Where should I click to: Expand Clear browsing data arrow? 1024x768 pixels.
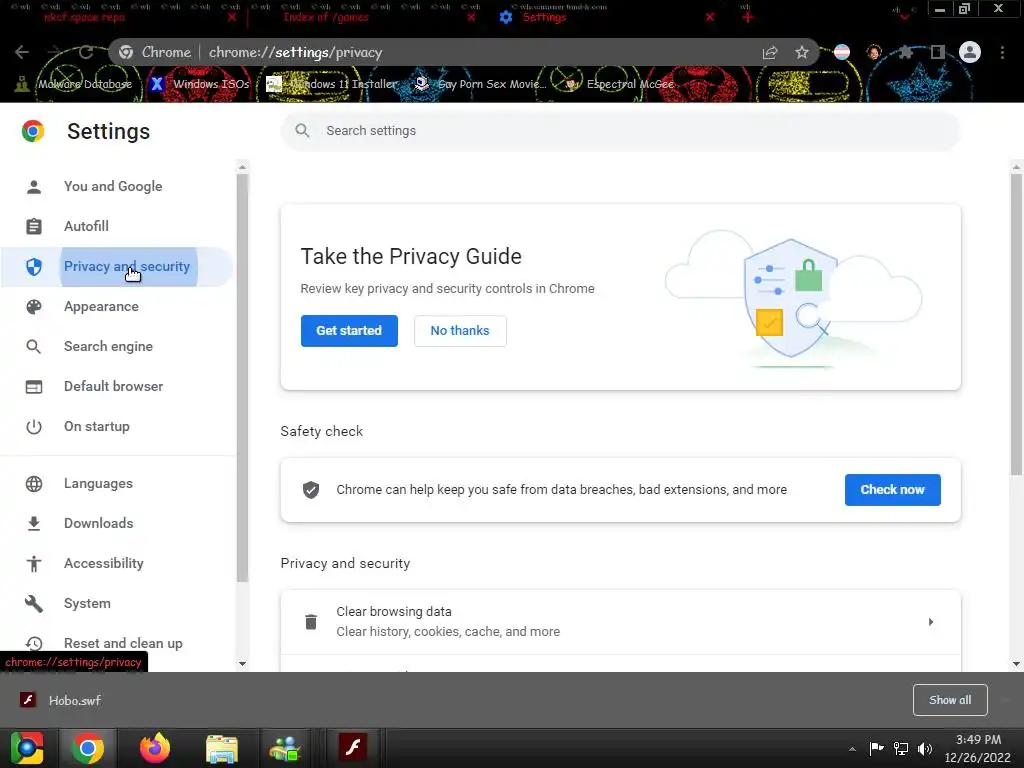tap(931, 622)
